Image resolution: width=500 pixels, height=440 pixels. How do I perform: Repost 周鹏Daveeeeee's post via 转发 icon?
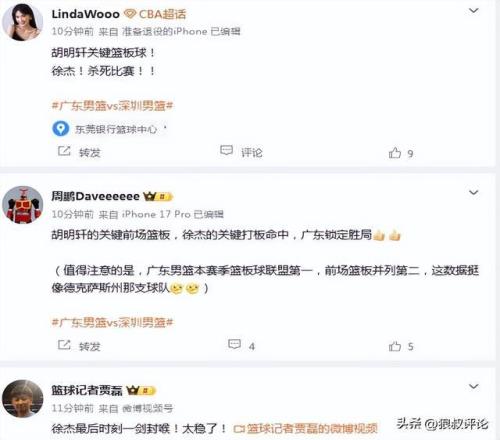tap(64, 345)
